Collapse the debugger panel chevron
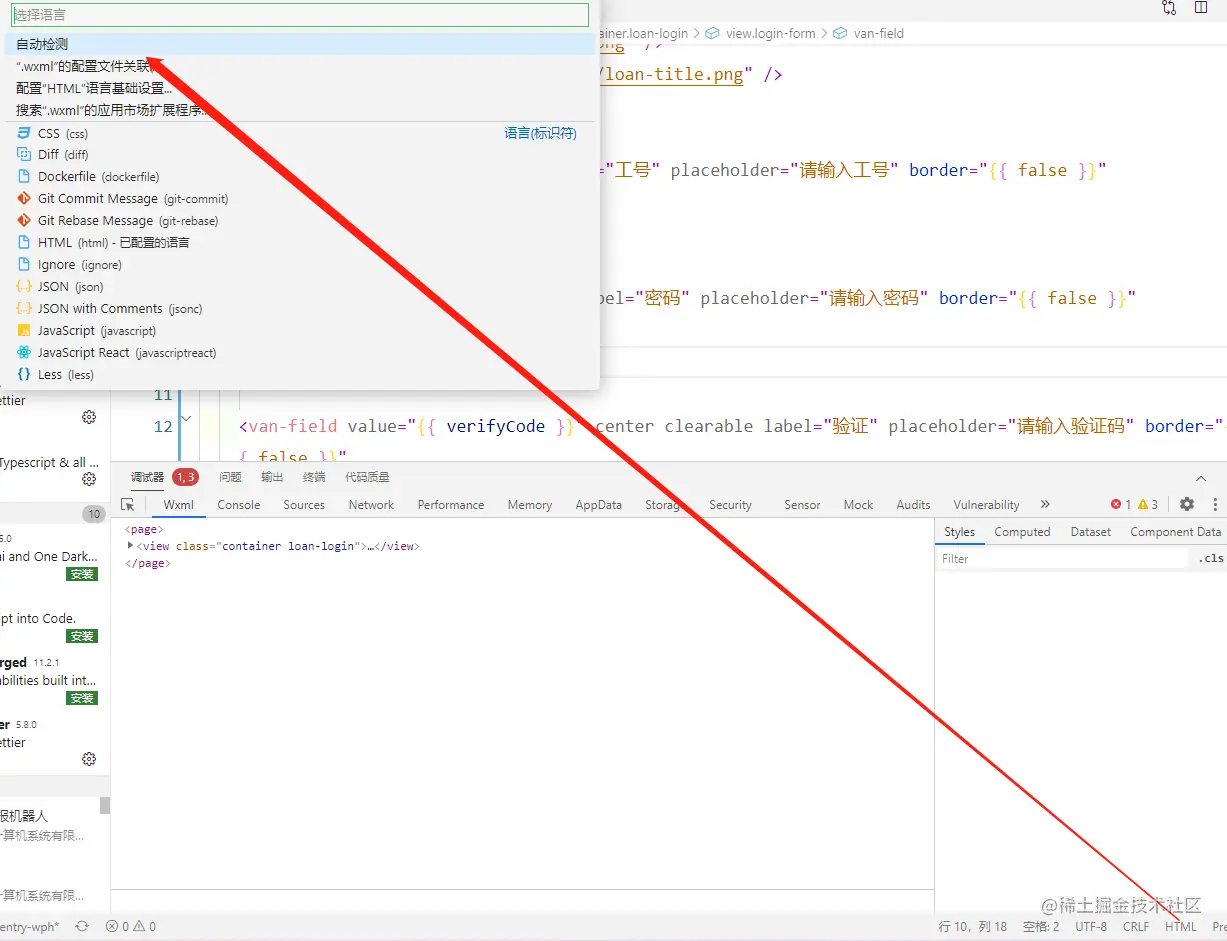Screen dimensions: 1227x941 pyautogui.click(x=1201, y=478)
